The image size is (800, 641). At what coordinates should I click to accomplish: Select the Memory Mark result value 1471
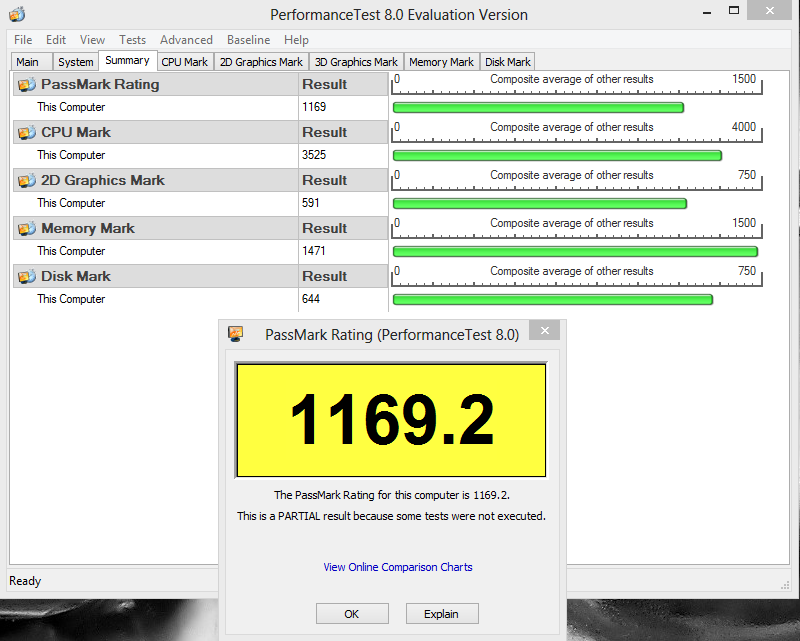coord(314,251)
